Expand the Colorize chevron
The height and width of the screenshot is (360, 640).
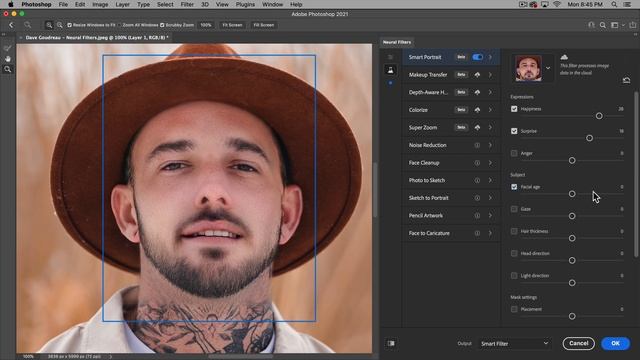click(490, 110)
